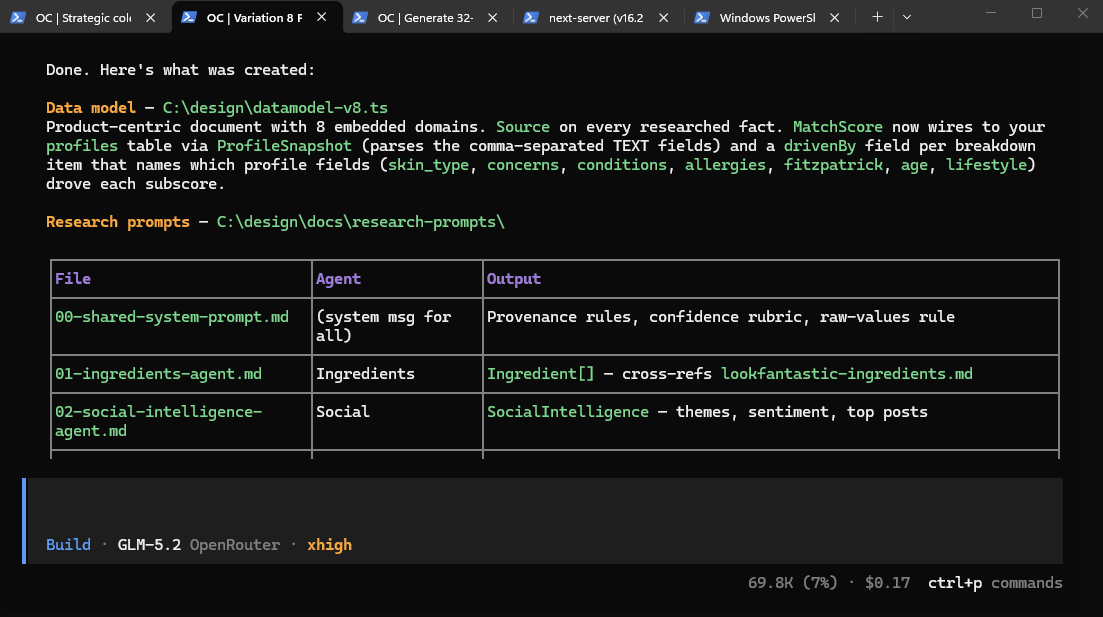The image size is (1103, 617).
Task: Click the green Source keyword
Action: 523,127
